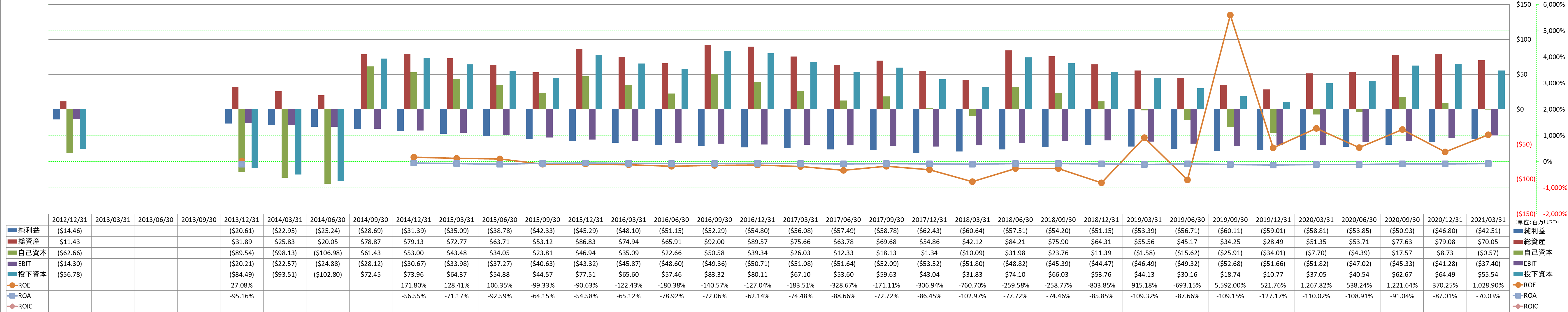Select the EBIT purple key in the table's left legend
This screenshot has width=1568, height=312.
pyautogui.click(x=12, y=263)
